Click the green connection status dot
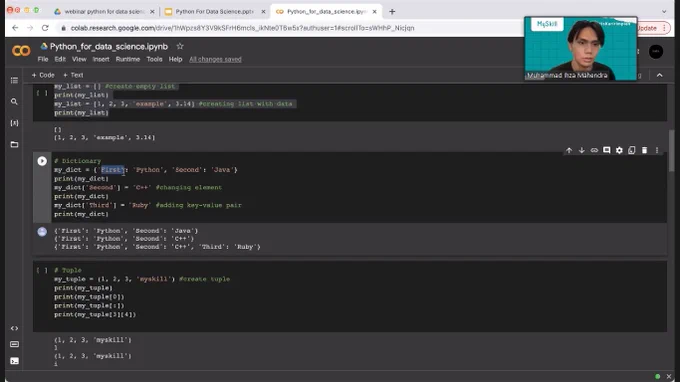This screenshot has width=680, height=382. [x=657, y=376]
